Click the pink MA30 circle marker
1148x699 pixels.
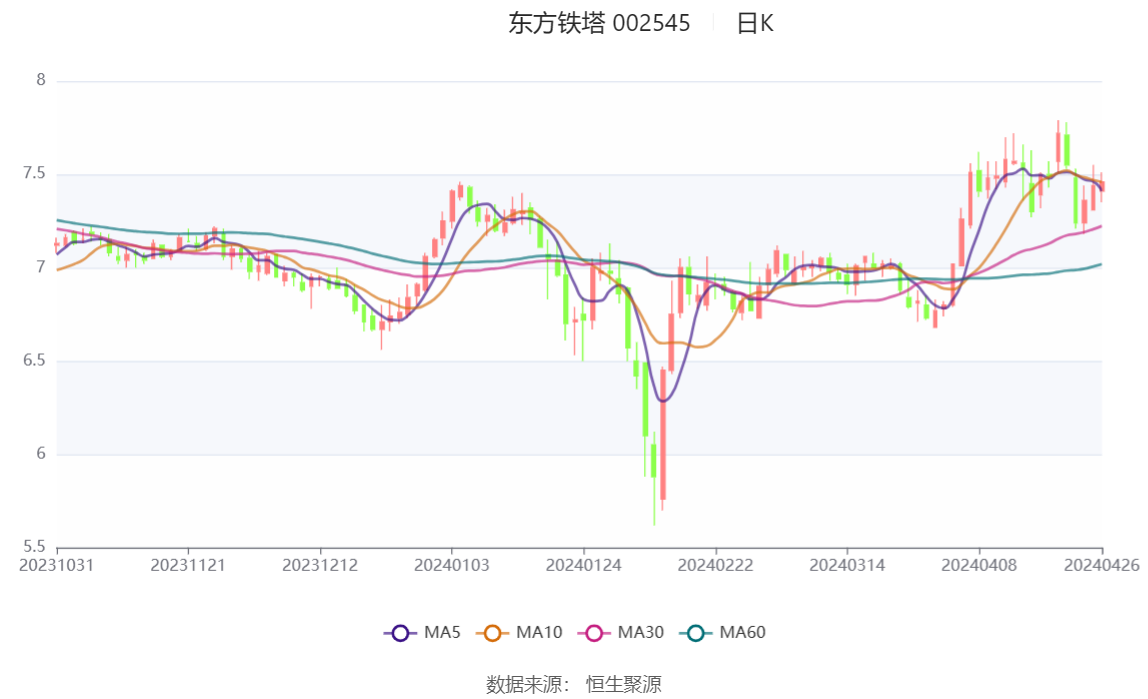594,633
